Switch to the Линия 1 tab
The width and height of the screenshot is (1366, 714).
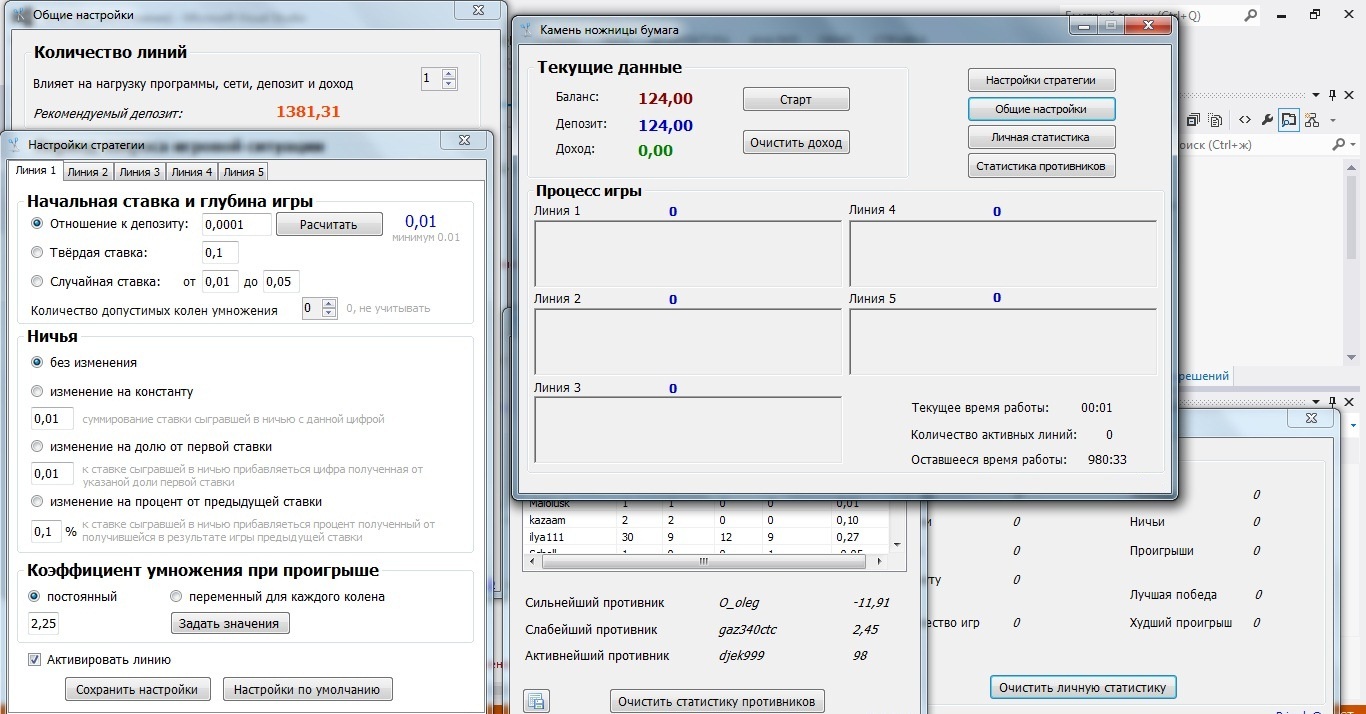click(36, 170)
